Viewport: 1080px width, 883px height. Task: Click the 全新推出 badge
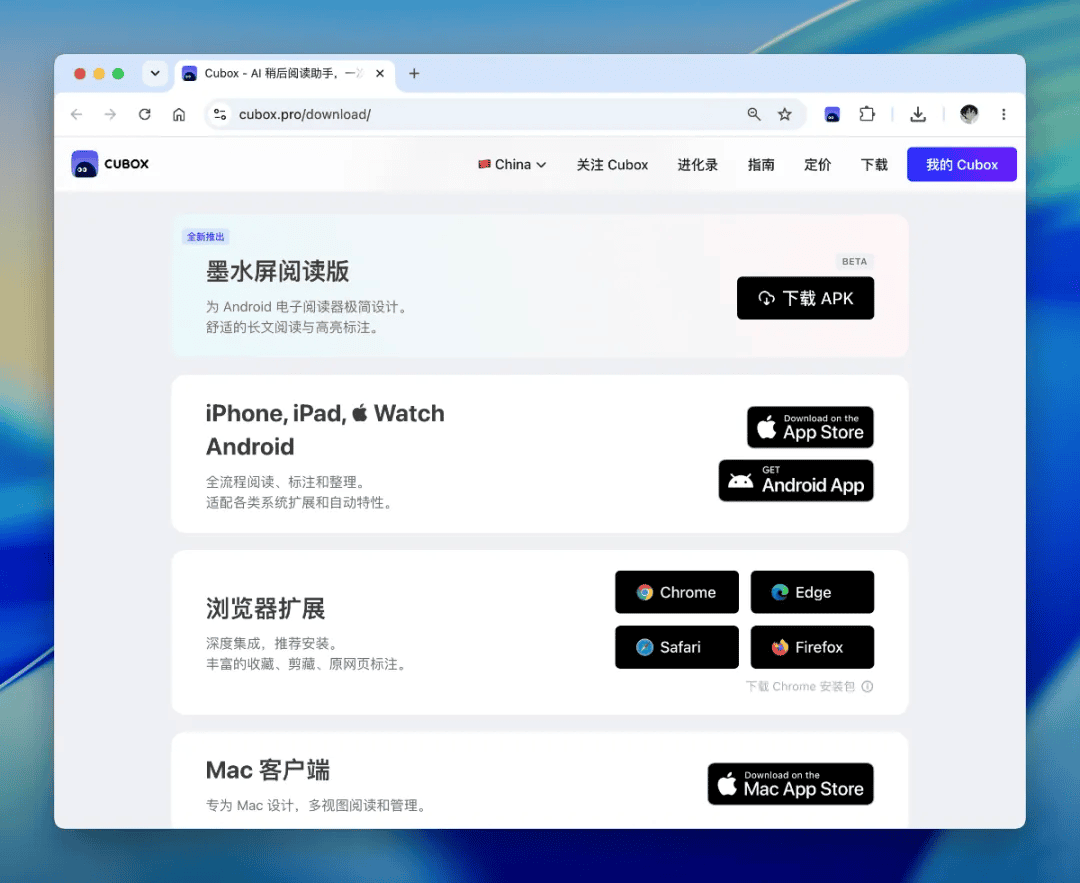point(205,237)
